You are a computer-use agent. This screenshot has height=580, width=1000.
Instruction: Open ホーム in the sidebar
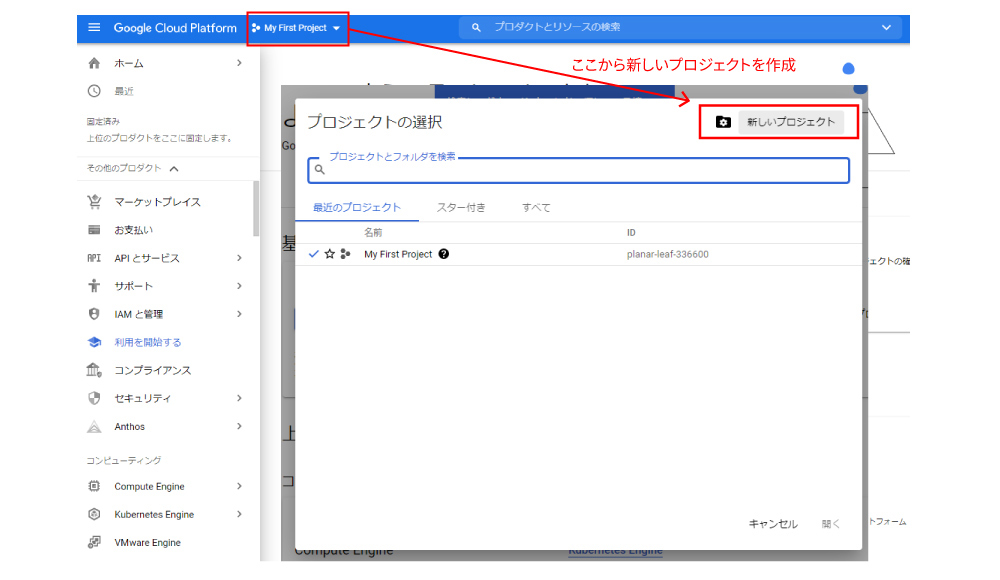pyautogui.click(x=129, y=63)
